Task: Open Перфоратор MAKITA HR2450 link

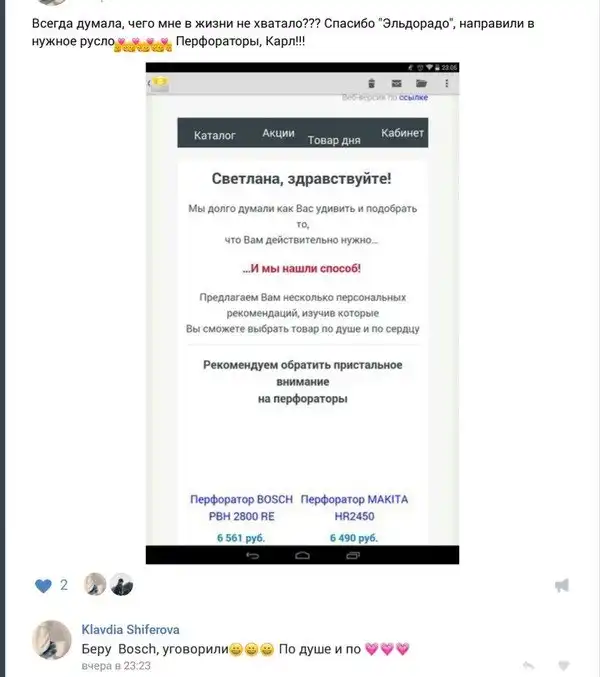Action: [354, 508]
